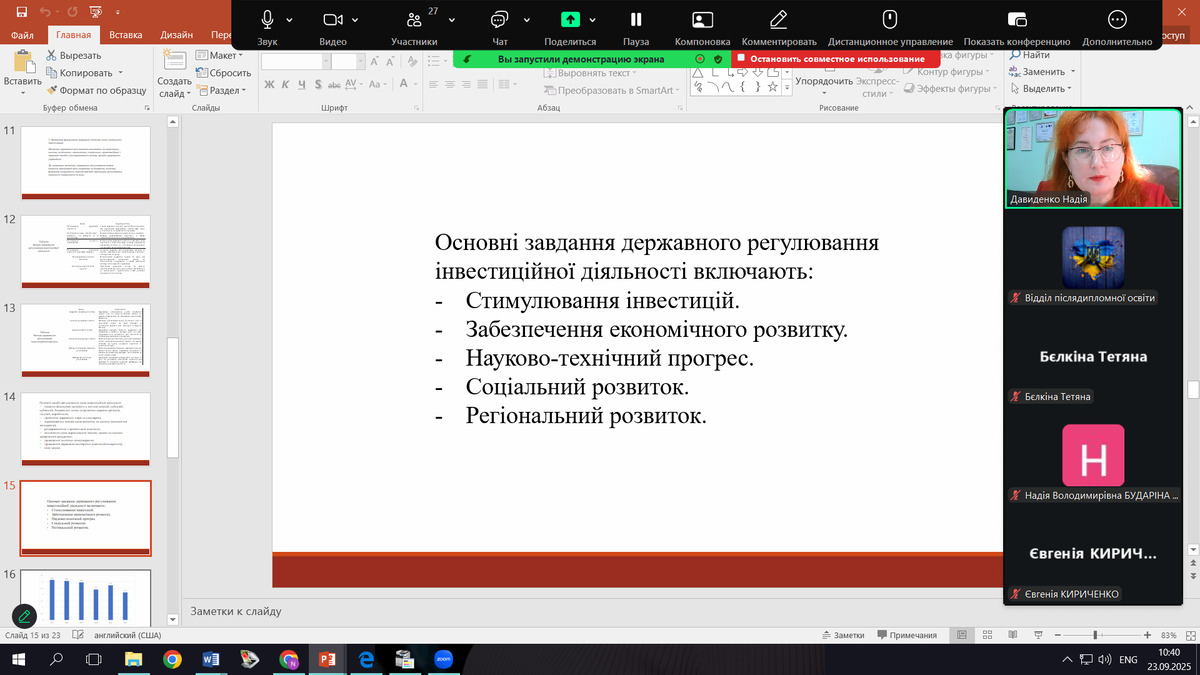Open the Zoom chat panel
The height and width of the screenshot is (675, 1200).
click(500, 19)
